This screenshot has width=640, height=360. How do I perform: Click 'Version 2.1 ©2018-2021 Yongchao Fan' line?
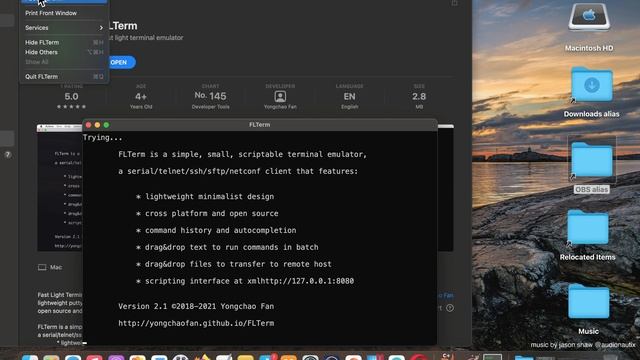196,307
